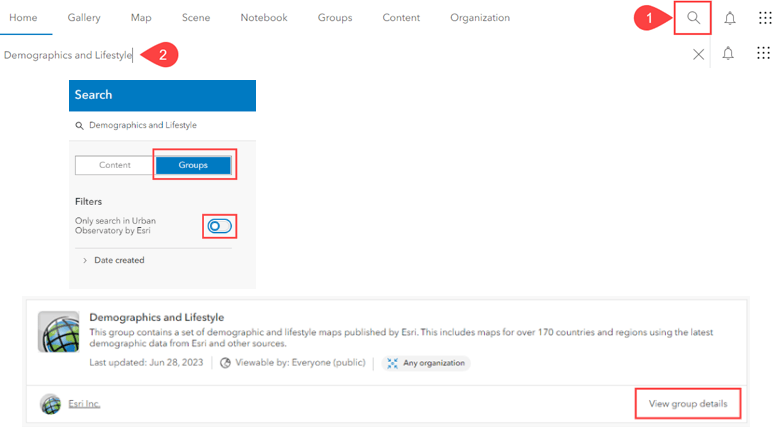Open the Esri Inc. owner link
Image resolution: width=780 pixels, height=427 pixels.
tap(84, 404)
